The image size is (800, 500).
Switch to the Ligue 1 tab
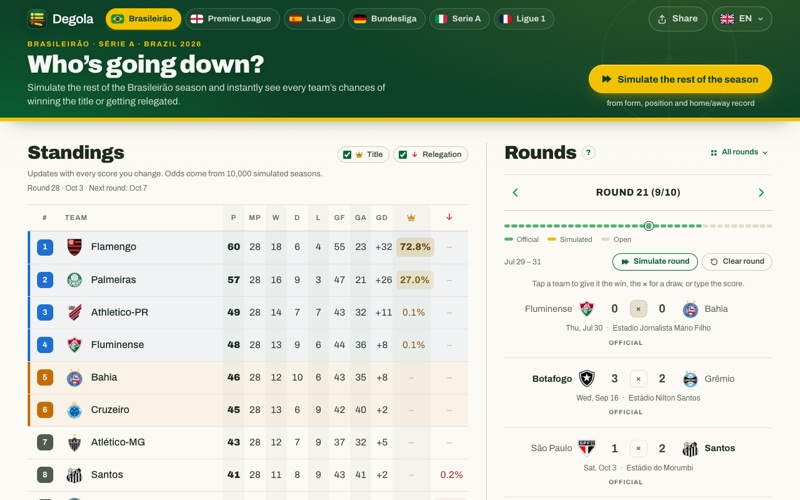(x=524, y=19)
